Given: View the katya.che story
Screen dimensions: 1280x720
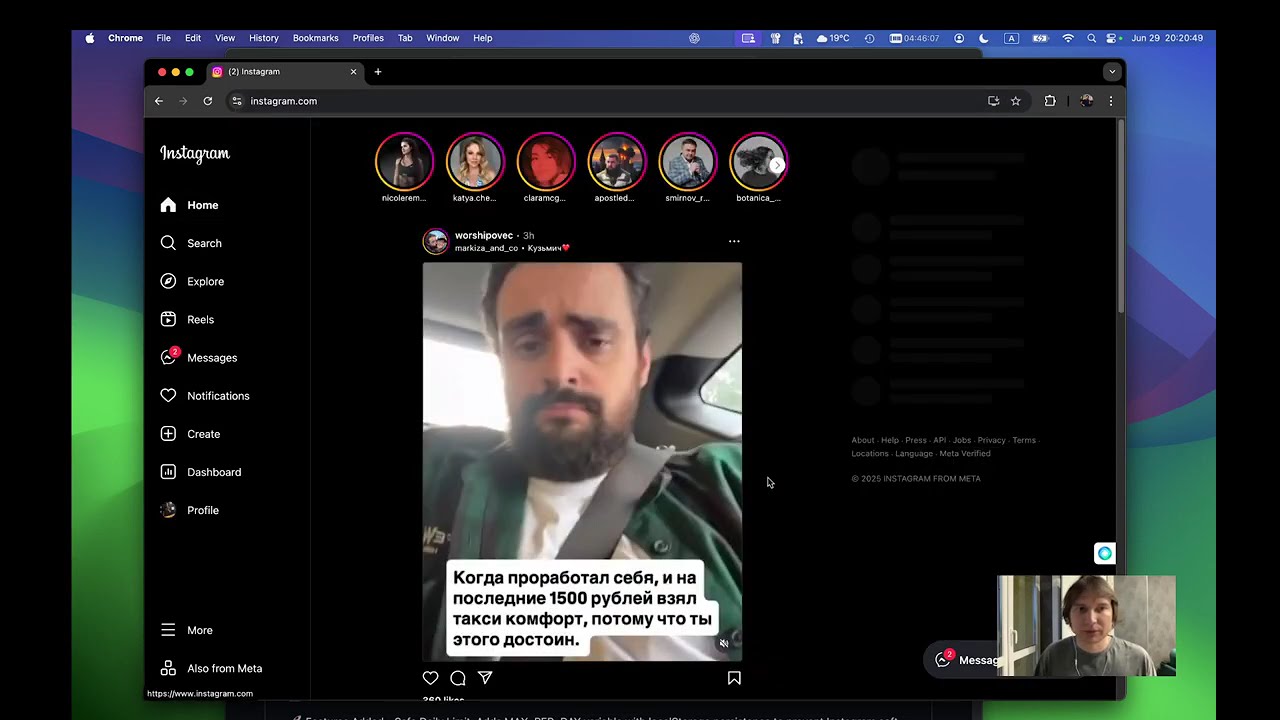Looking at the screenshot, I should click(x=475, y=161).
